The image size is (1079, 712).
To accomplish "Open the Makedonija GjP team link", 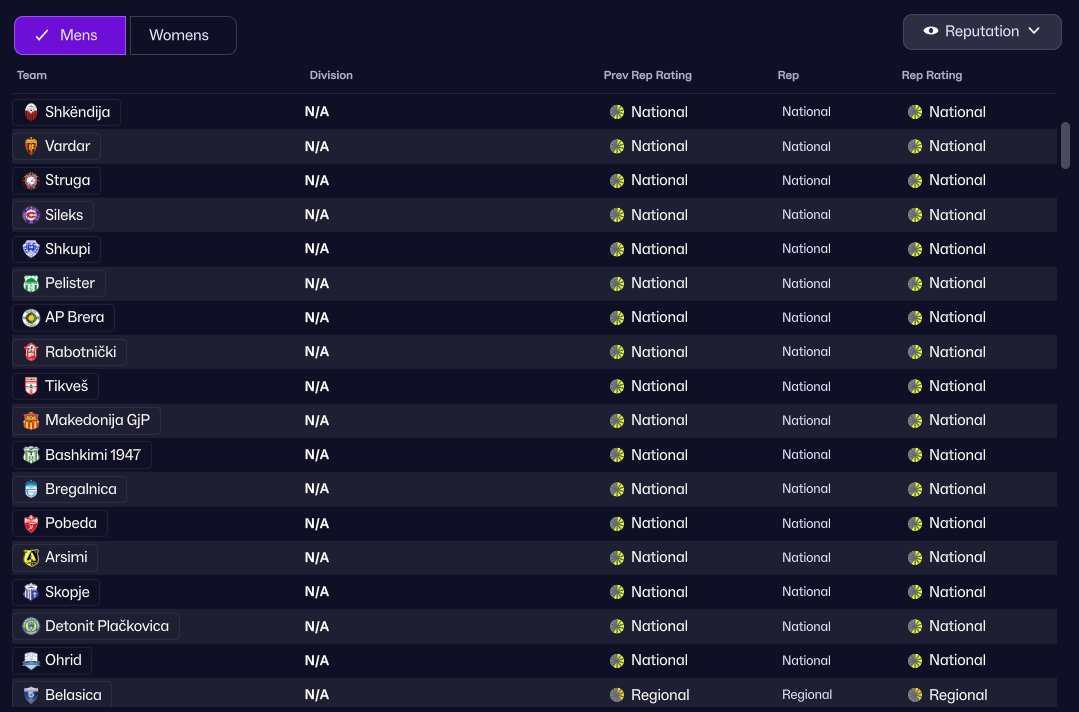I will tap(86, 420).
